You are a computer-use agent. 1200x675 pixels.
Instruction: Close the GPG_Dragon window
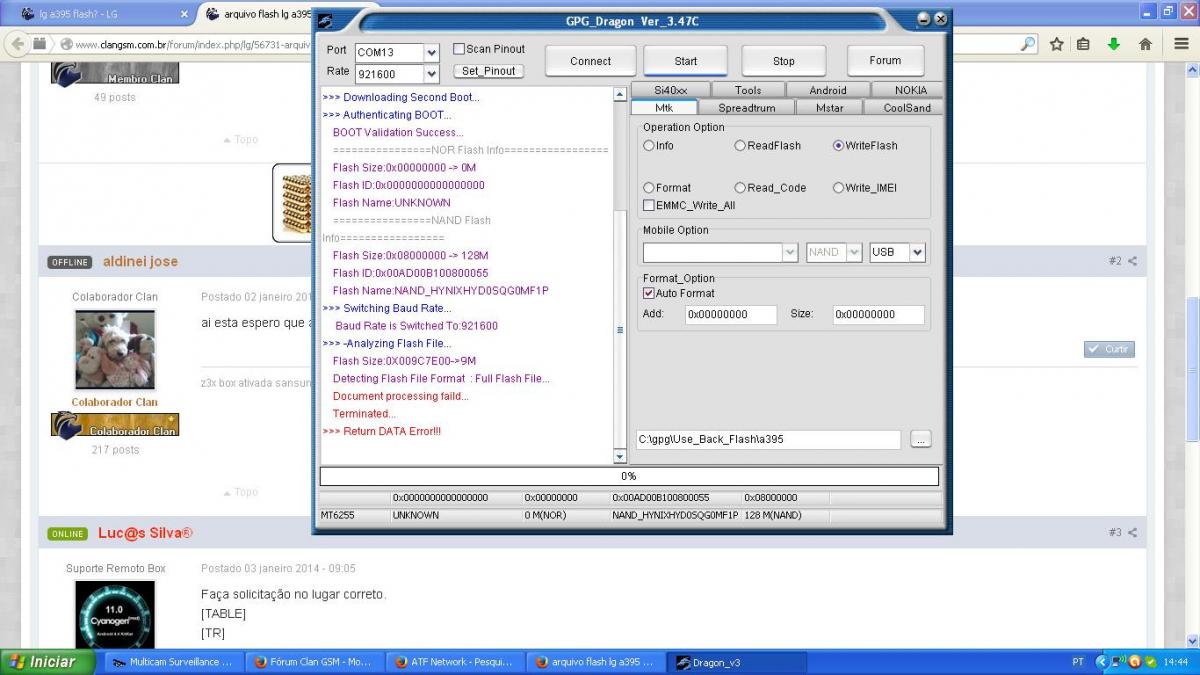(940, 19)
